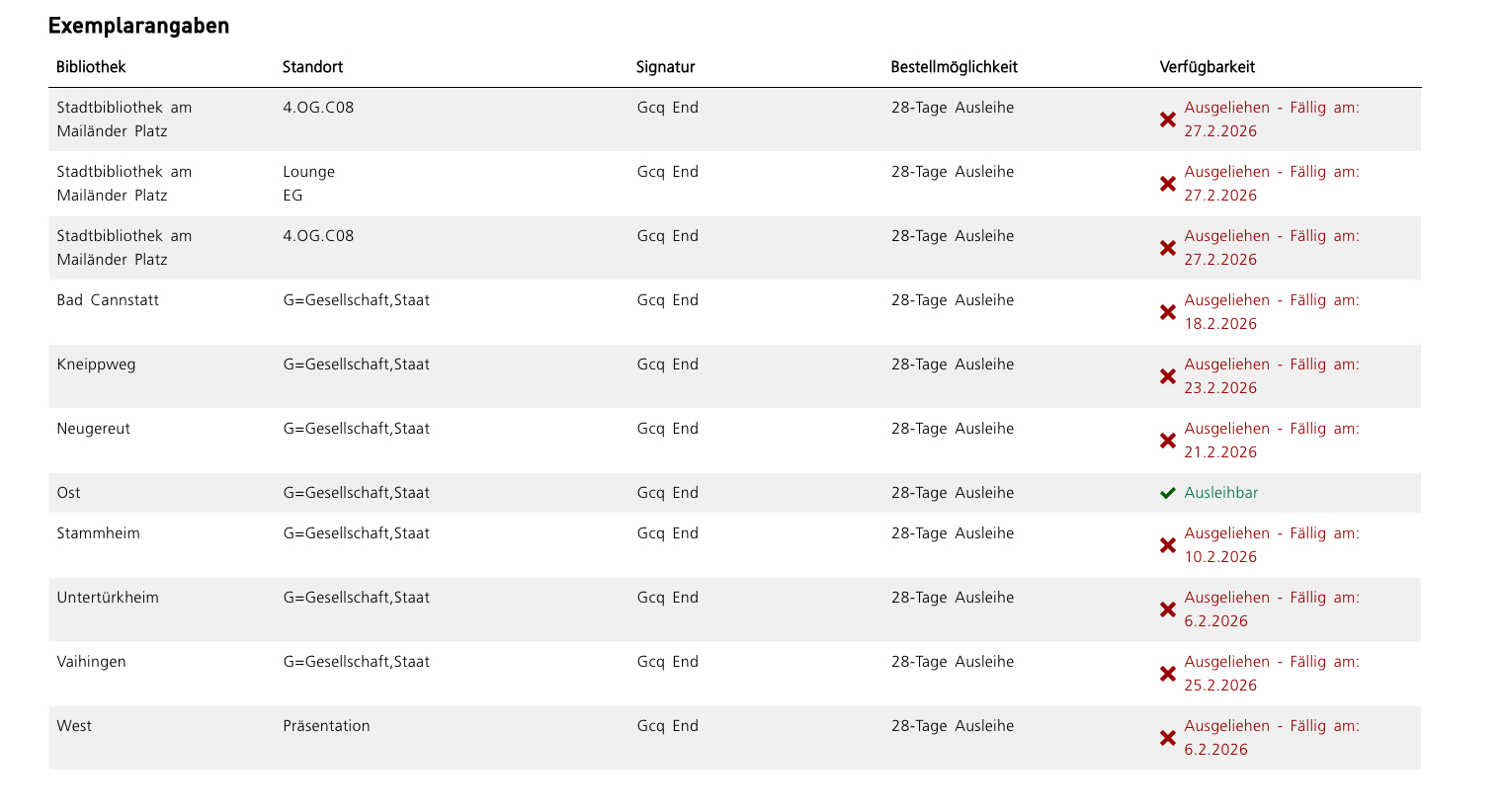
Task: Click red X icon in Stammheim row
Action: click(1167, 545)
